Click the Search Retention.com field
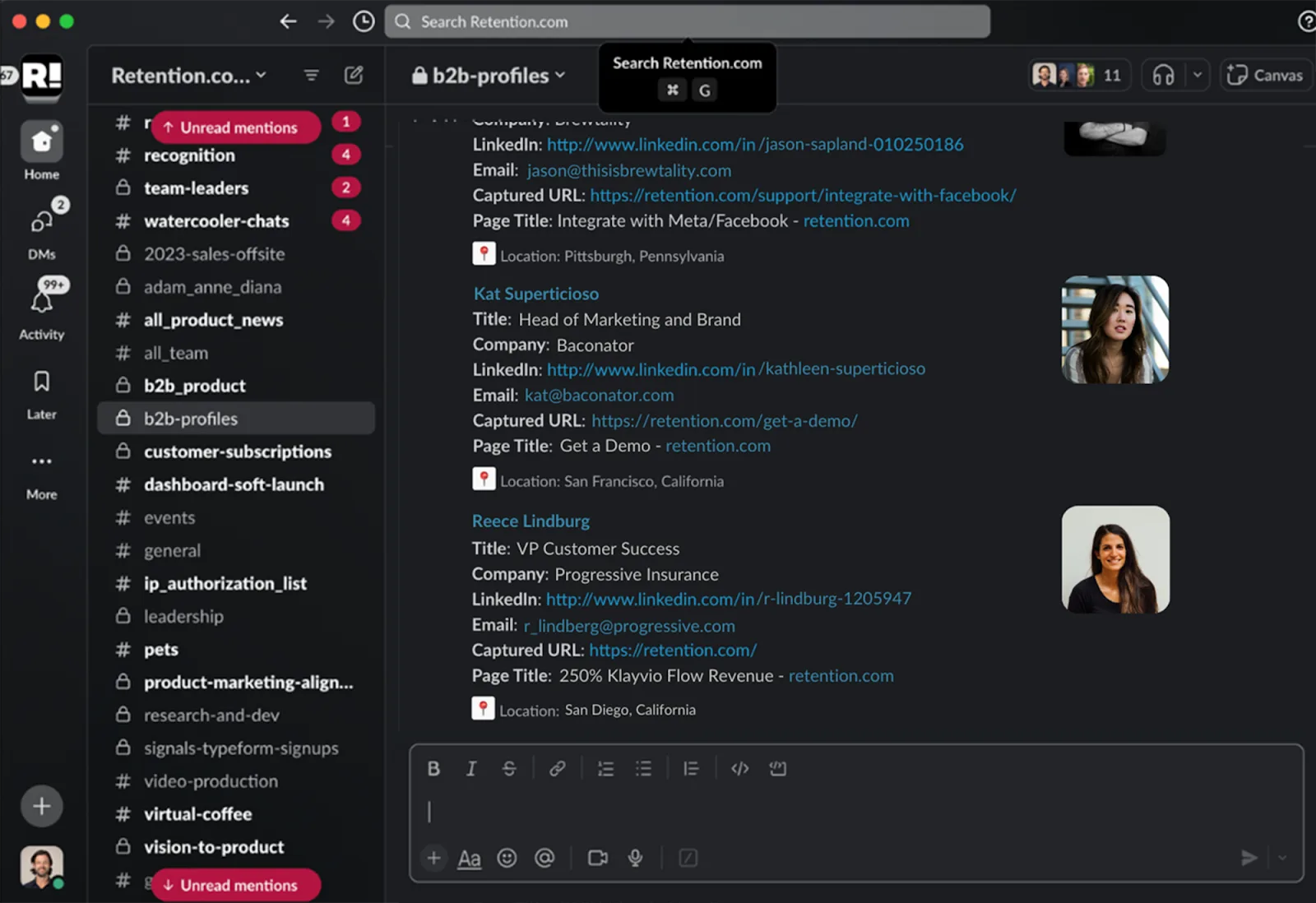 [x=688, y=22]
